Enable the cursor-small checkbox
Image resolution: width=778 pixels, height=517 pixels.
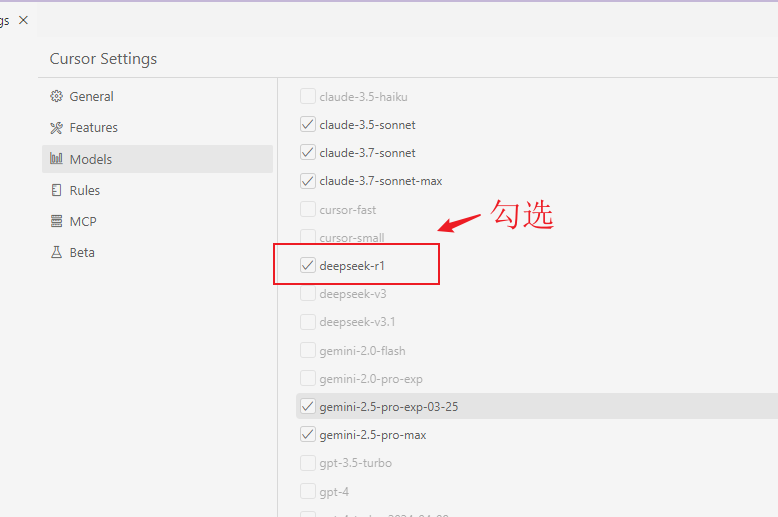pos(308,237)
